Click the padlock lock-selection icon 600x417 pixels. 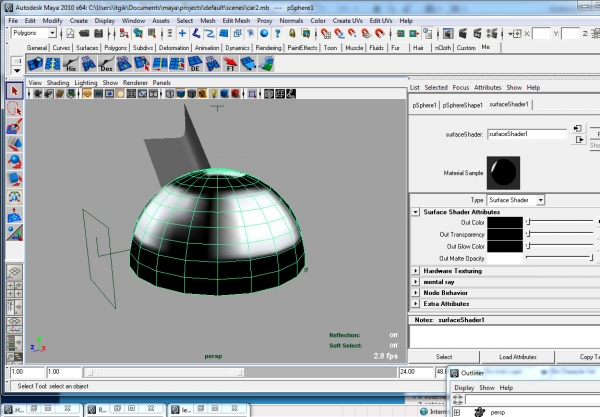point(292,34)
